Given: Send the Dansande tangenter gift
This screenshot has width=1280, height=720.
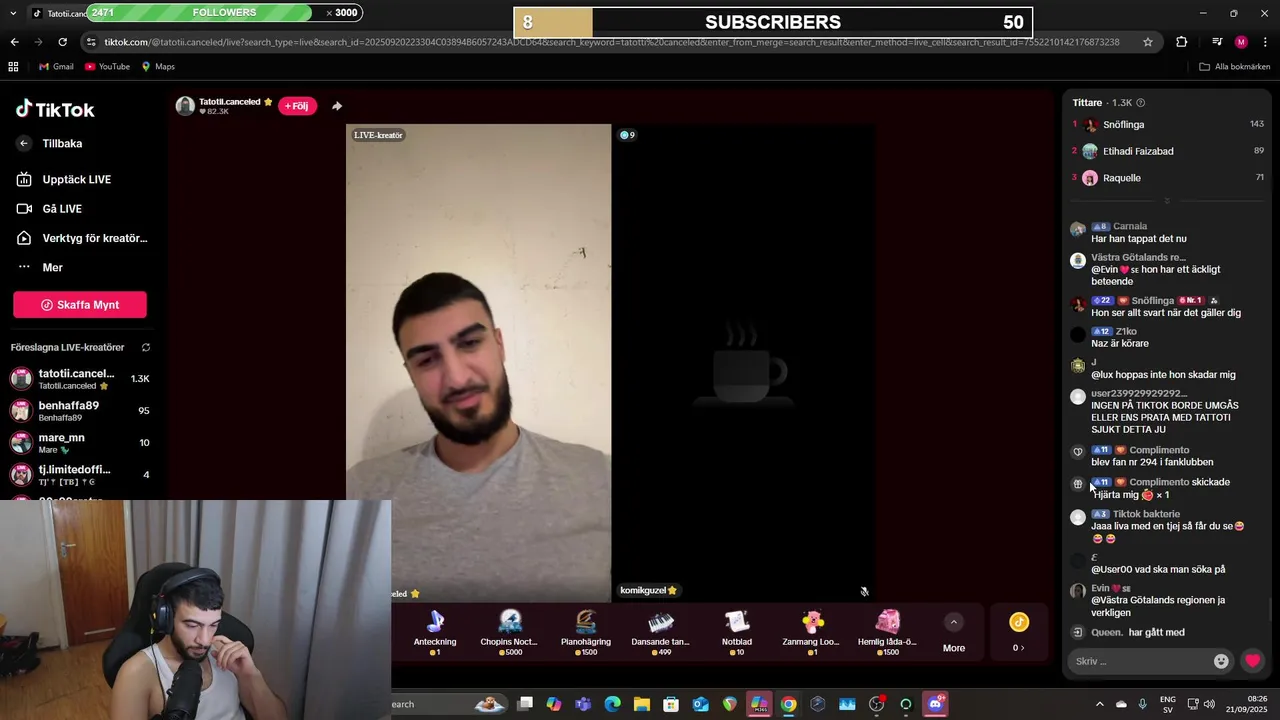Looking at the screenshot, I should (661, 632).
